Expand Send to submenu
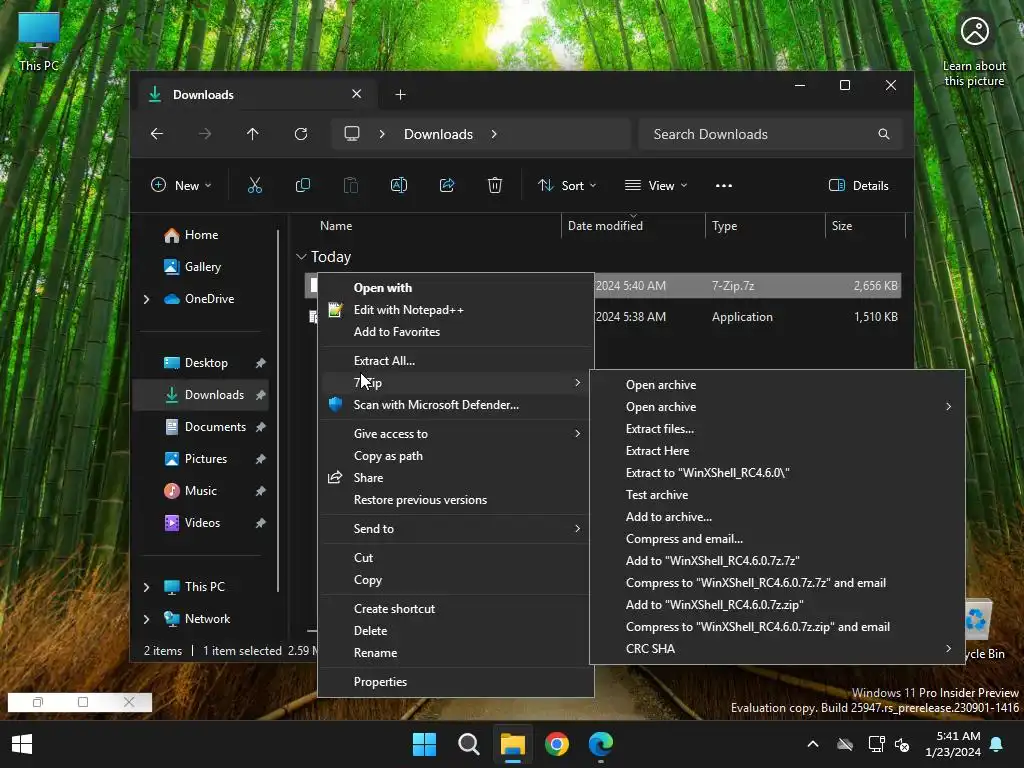This screenshot has width=1024, height=768. (x=456, y=529)
